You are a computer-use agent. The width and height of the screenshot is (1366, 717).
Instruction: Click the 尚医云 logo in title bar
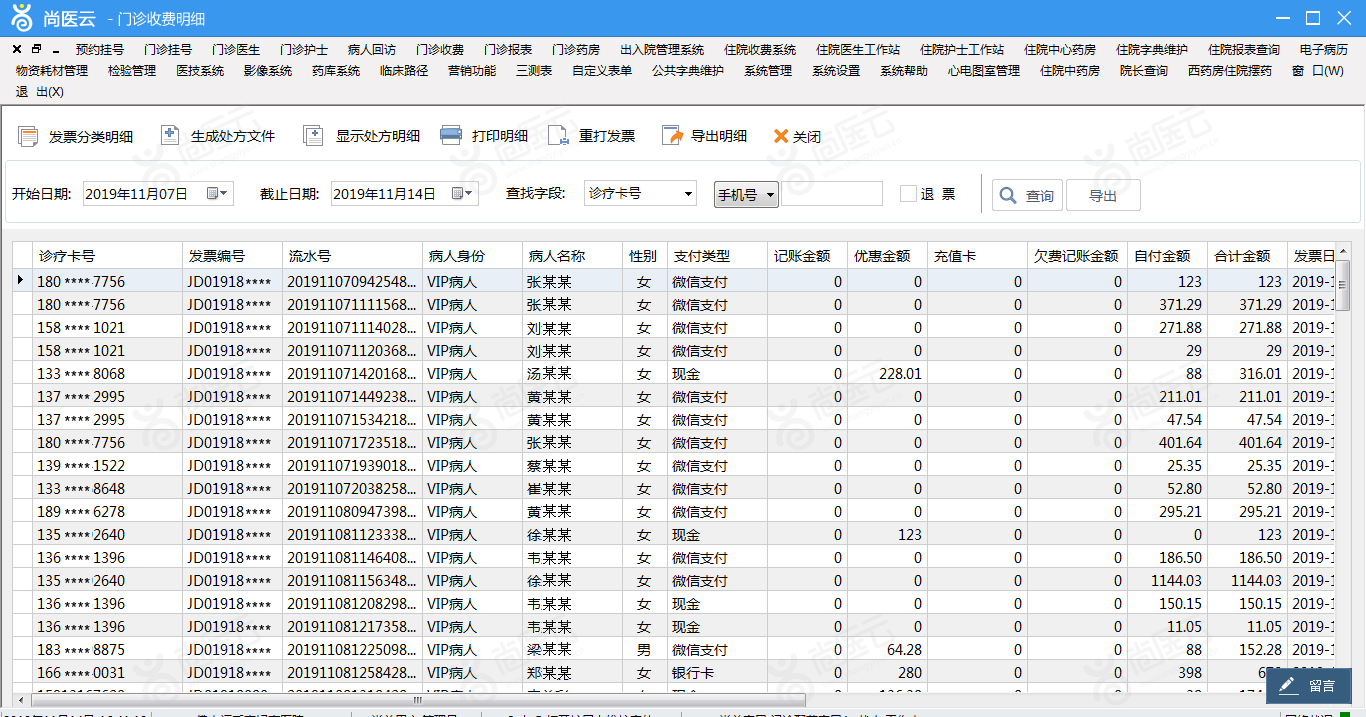(20, 17)
